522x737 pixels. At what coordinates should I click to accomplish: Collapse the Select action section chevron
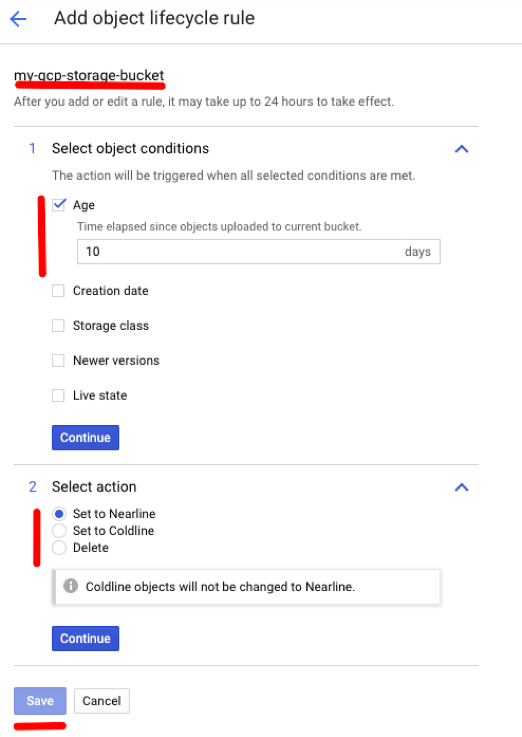coord(461,487)
